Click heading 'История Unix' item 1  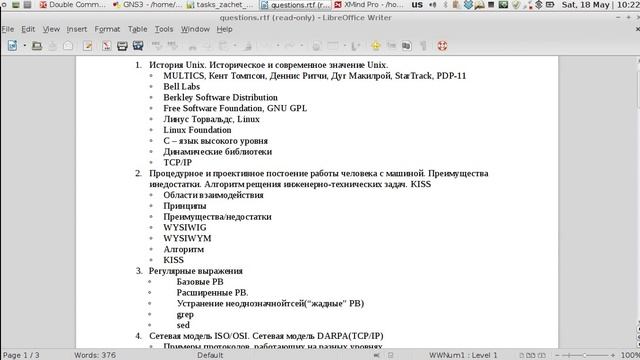click(x=268, y=65)
